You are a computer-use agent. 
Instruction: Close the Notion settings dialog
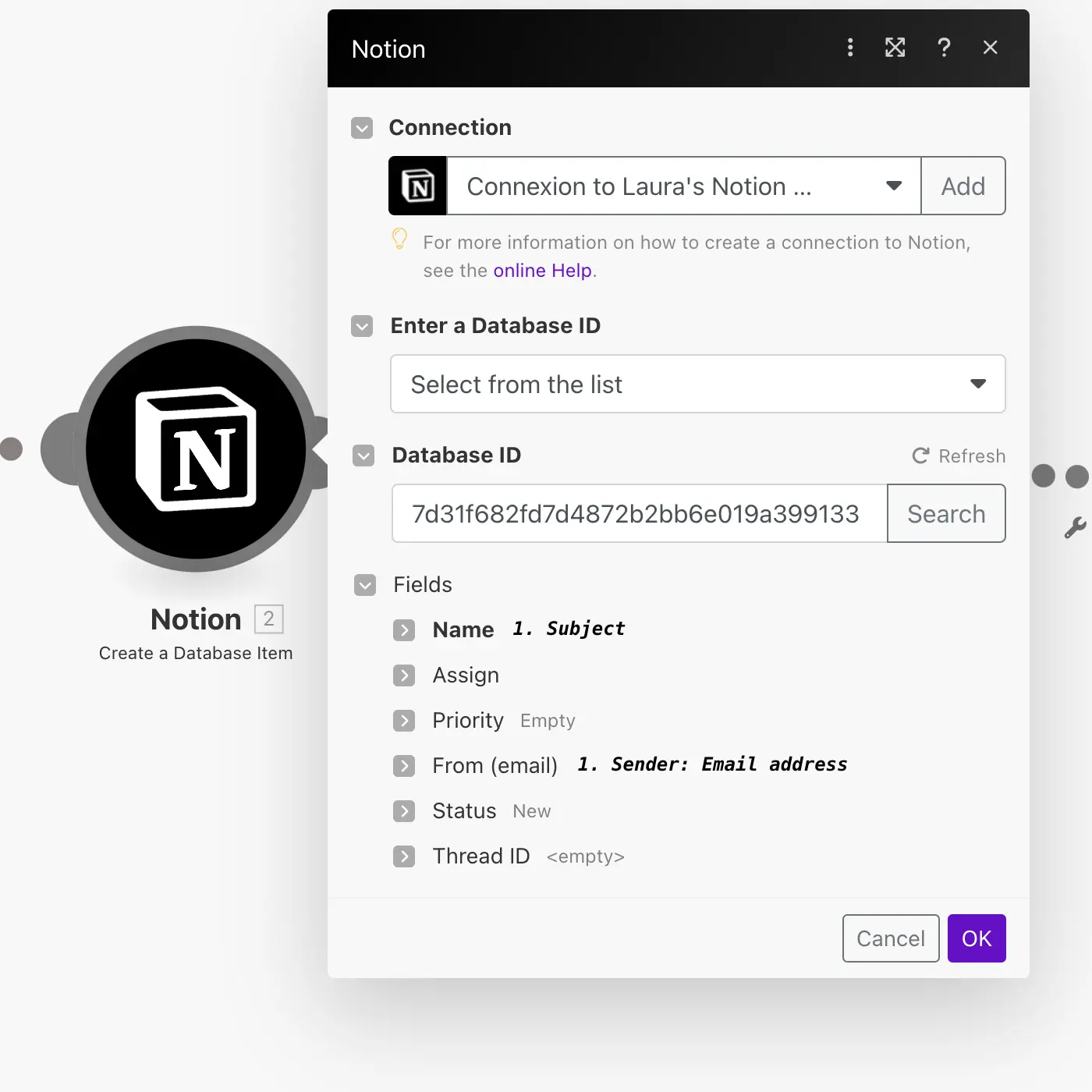(x=990, y=48)
